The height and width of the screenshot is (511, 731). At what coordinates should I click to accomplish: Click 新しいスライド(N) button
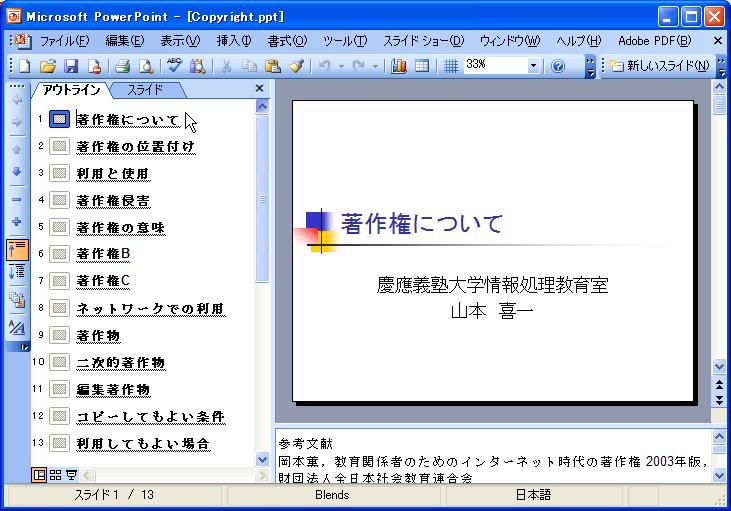[x=659, y=66]
